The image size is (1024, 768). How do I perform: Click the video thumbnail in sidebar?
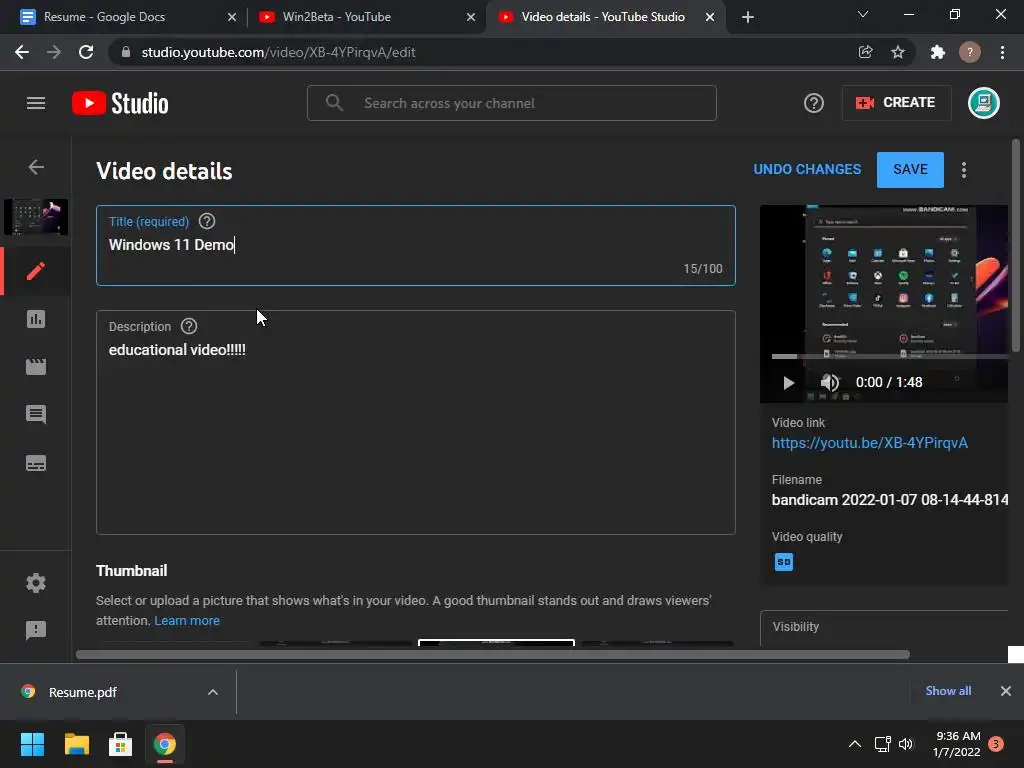tap(36, 217)
